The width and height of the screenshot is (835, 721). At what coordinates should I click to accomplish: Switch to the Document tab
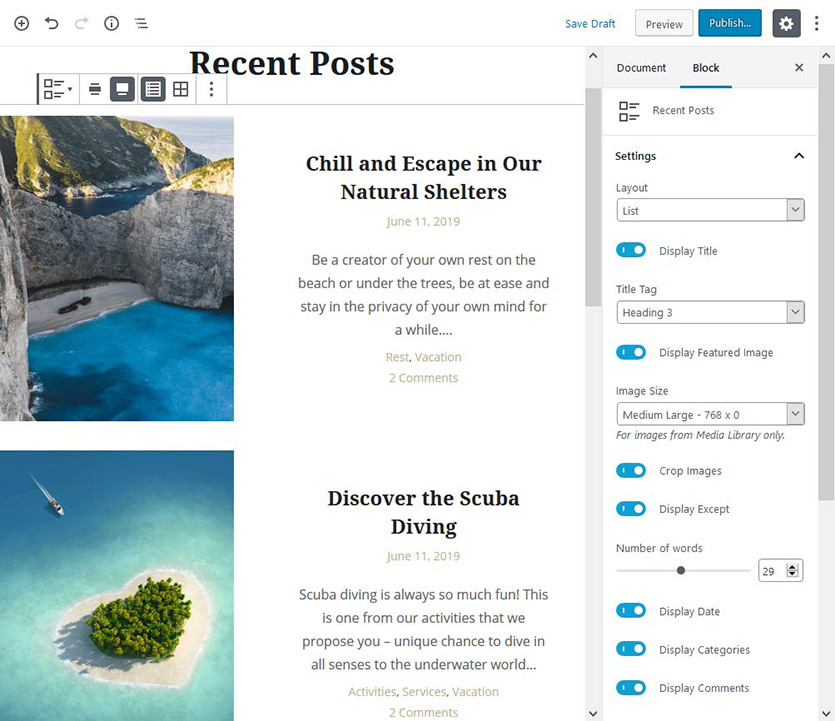point(641,68)
